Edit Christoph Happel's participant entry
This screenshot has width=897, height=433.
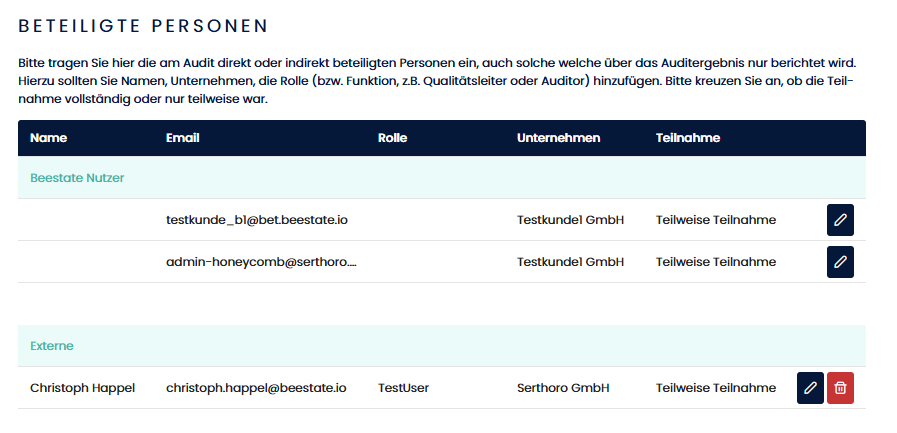click(810, 388)
